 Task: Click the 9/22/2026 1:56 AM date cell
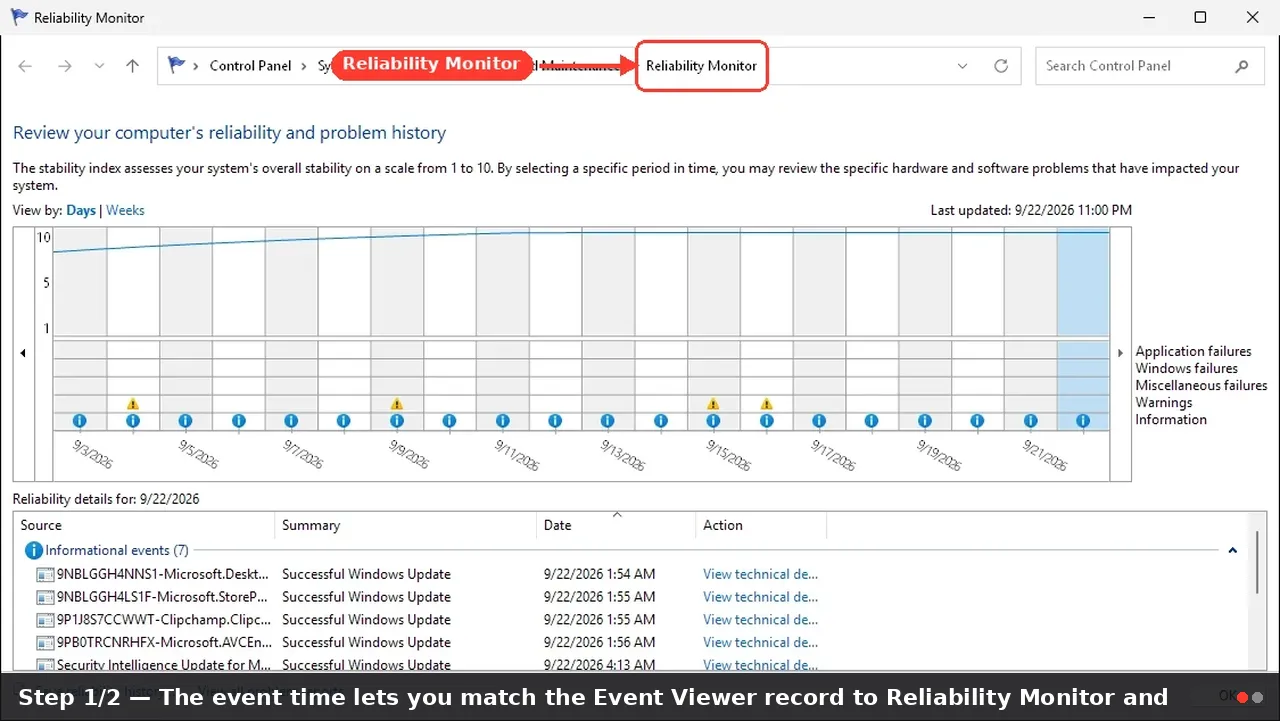tap(599, 642)
